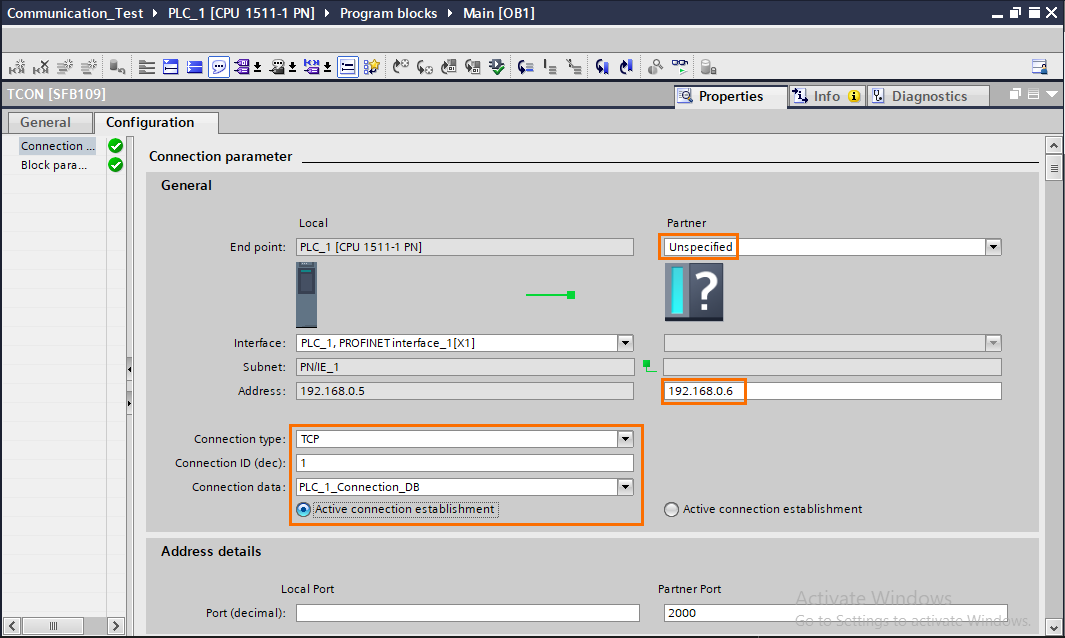Viewport: 1065px width, 638px height.
Task: Click the float inspector window icon
Action: pyautogui.click(x=1015, y=94)
